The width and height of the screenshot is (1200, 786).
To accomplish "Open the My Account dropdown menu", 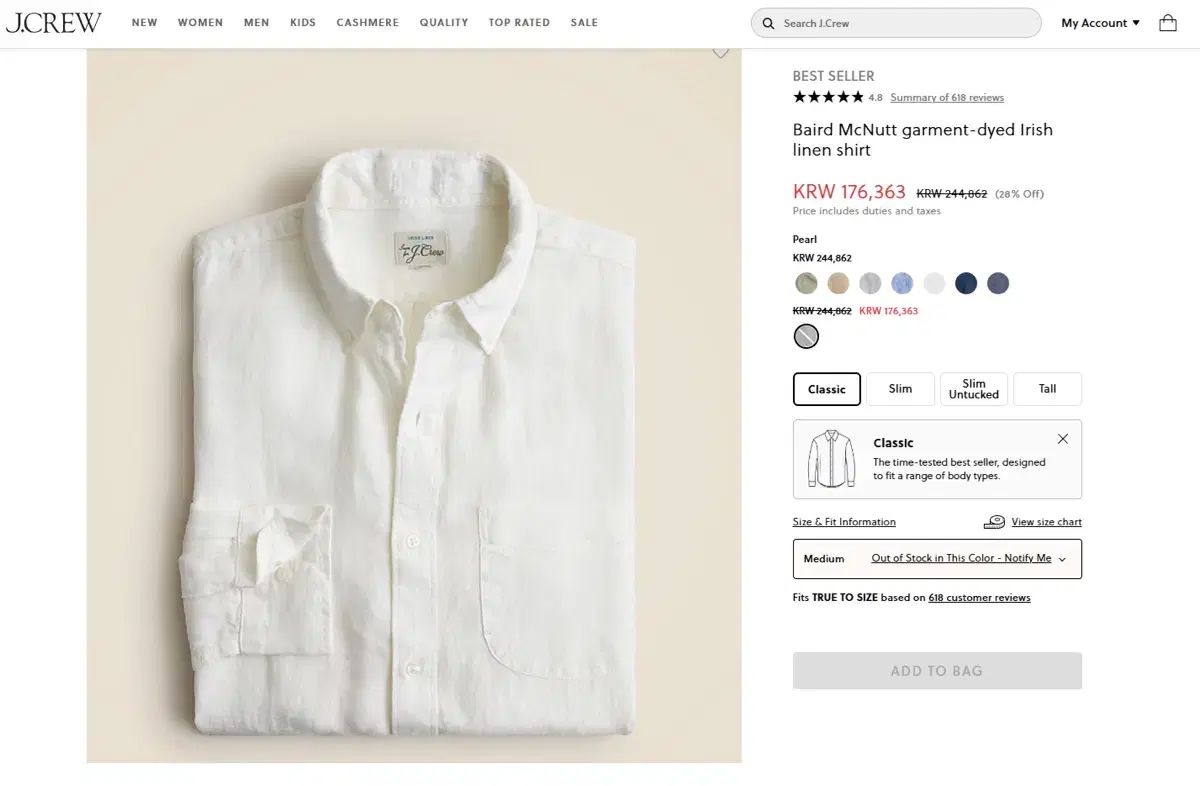I will pyautogui.click(x=1100, y=22).
